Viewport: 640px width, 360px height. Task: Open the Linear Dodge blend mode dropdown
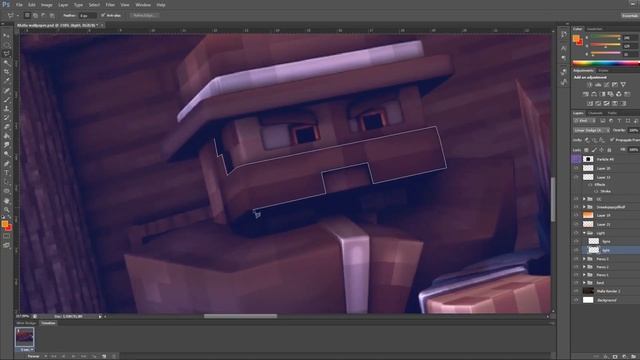coord(591,130)
